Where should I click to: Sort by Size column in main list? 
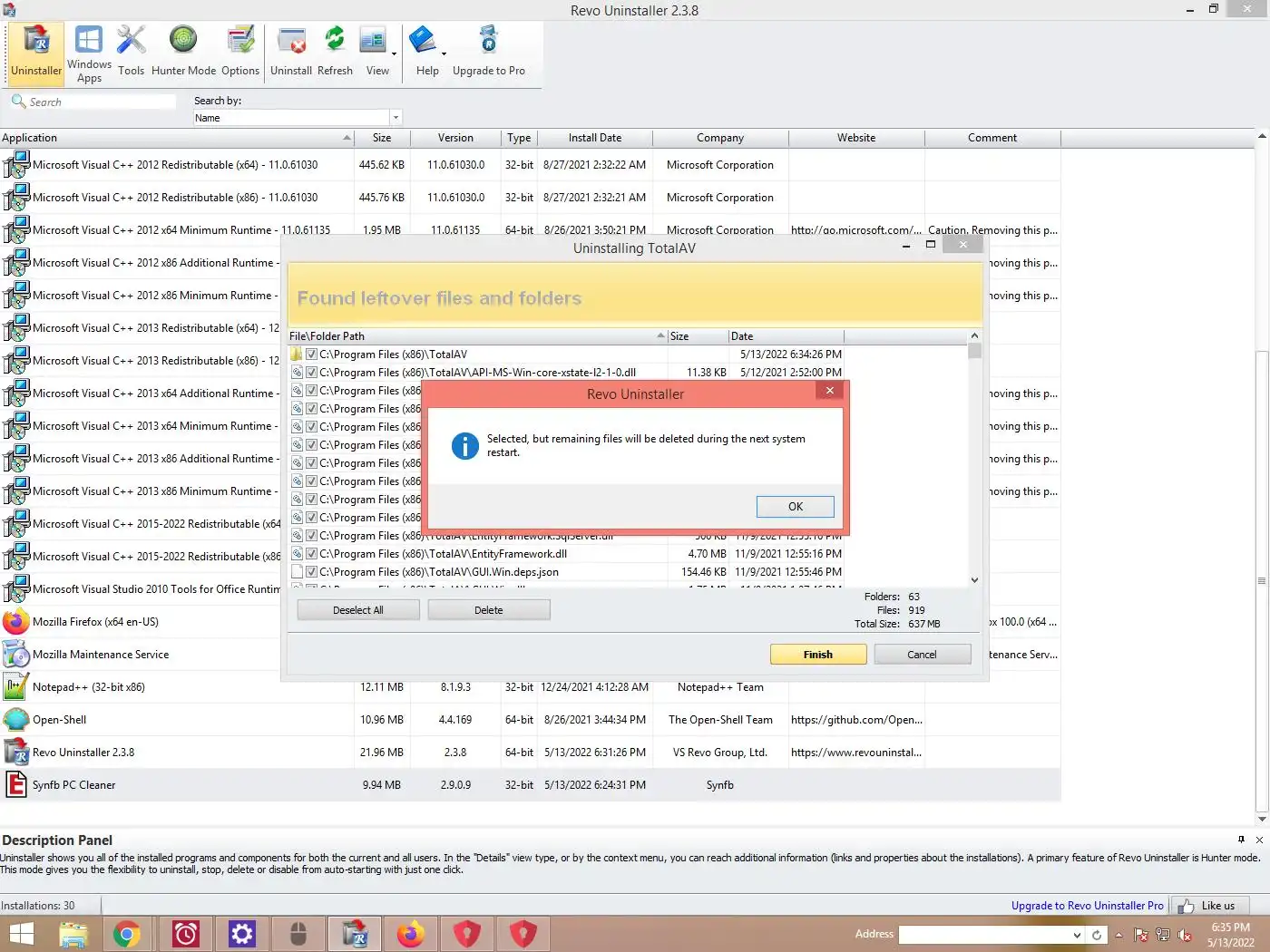pos(382,138)
